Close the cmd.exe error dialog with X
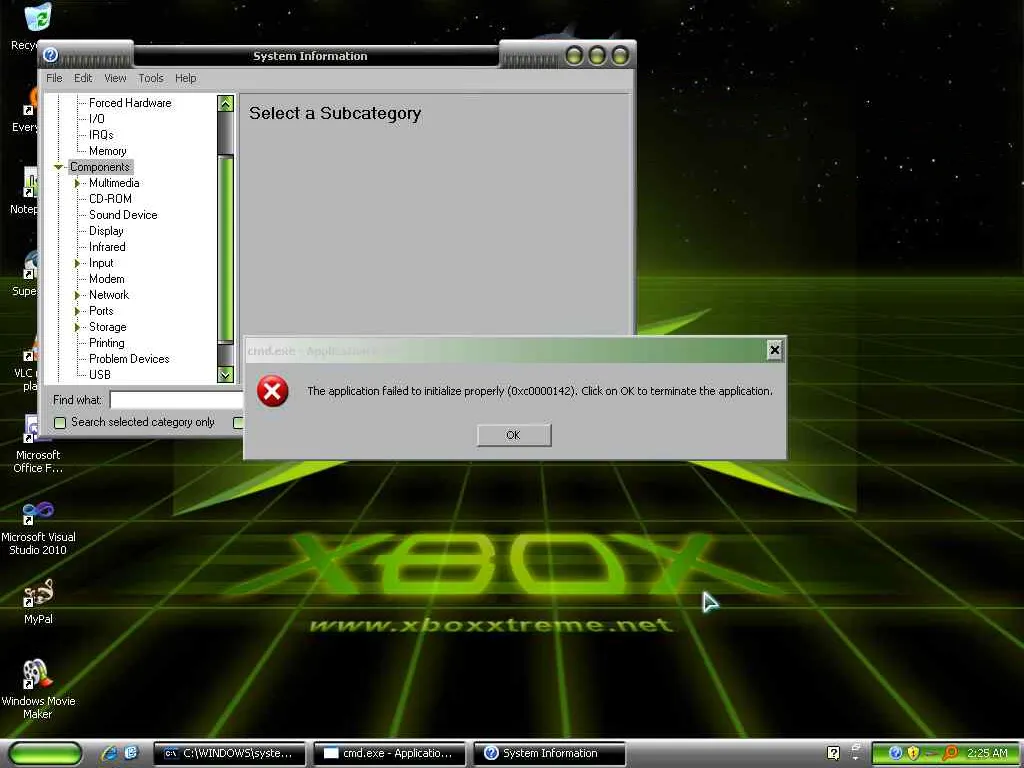 coord(775,350)
